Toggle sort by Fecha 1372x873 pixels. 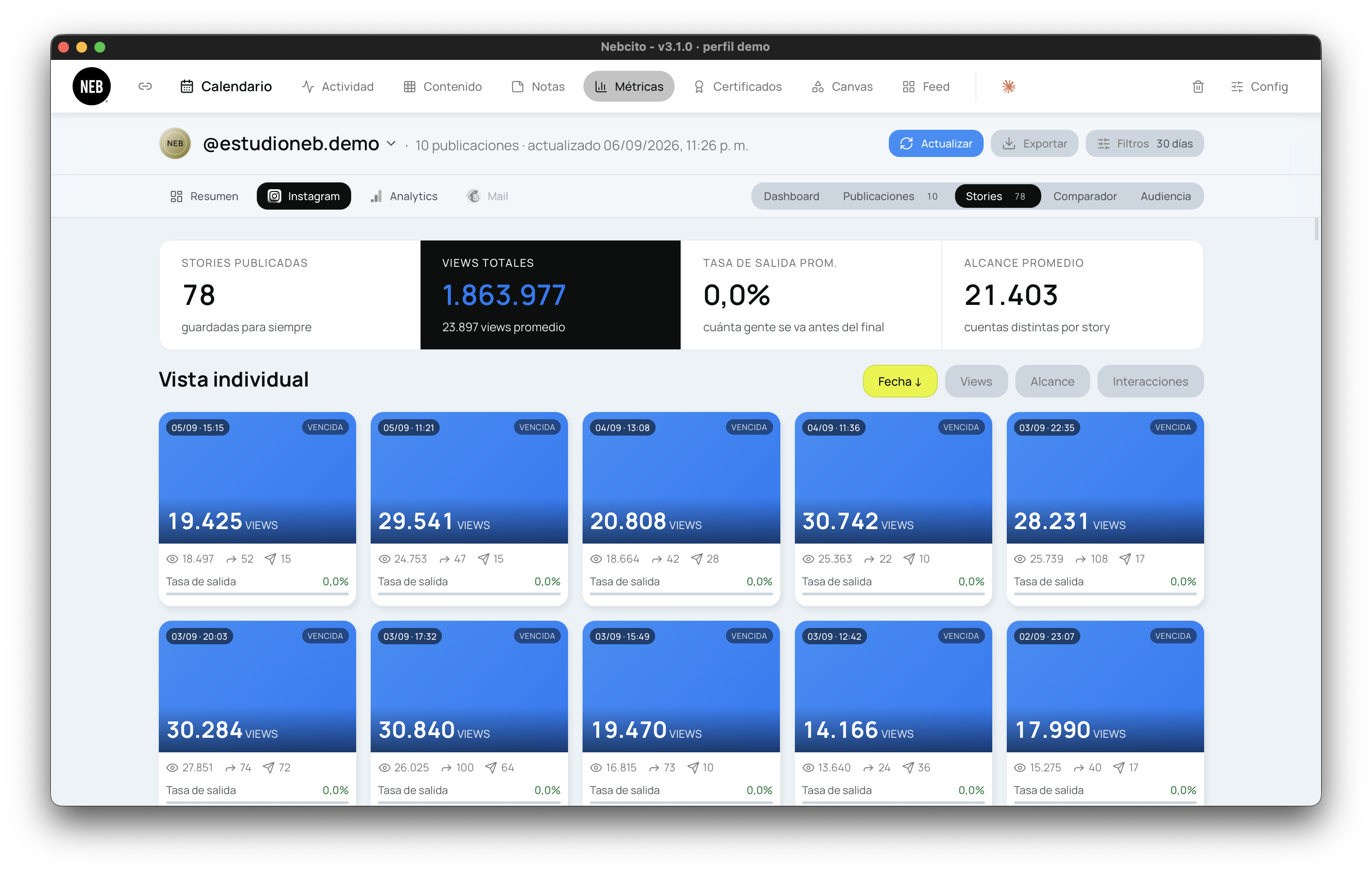point(900,381)
